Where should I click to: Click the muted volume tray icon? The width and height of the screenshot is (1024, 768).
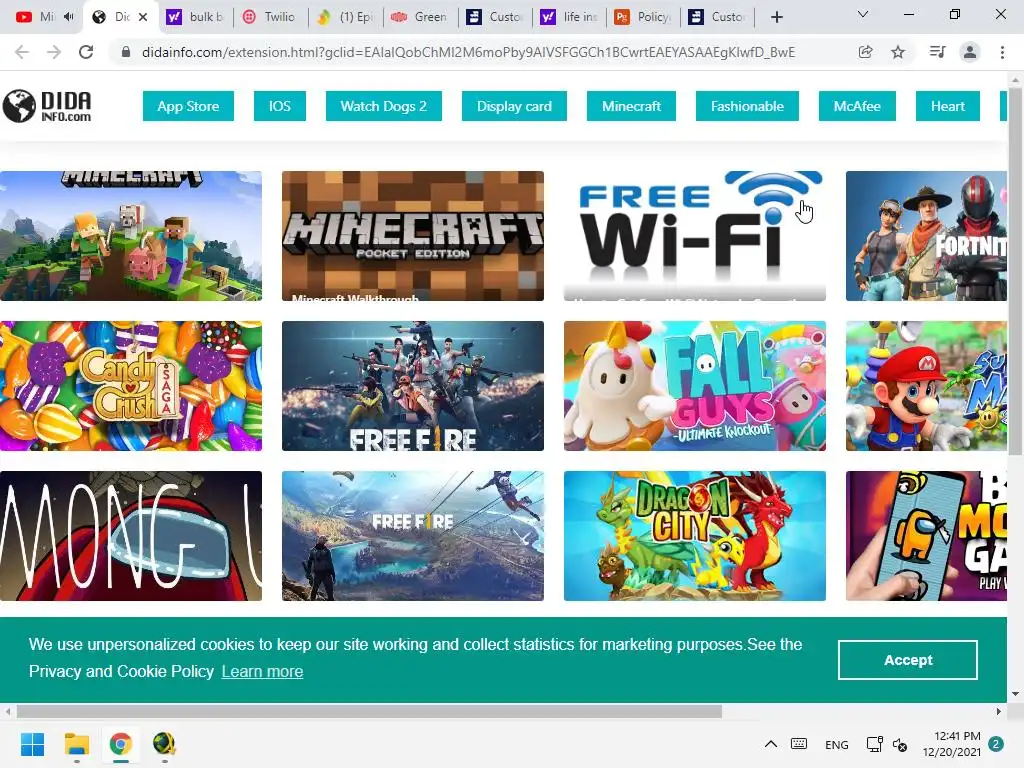pyautogui.click(x=900, y=744)
